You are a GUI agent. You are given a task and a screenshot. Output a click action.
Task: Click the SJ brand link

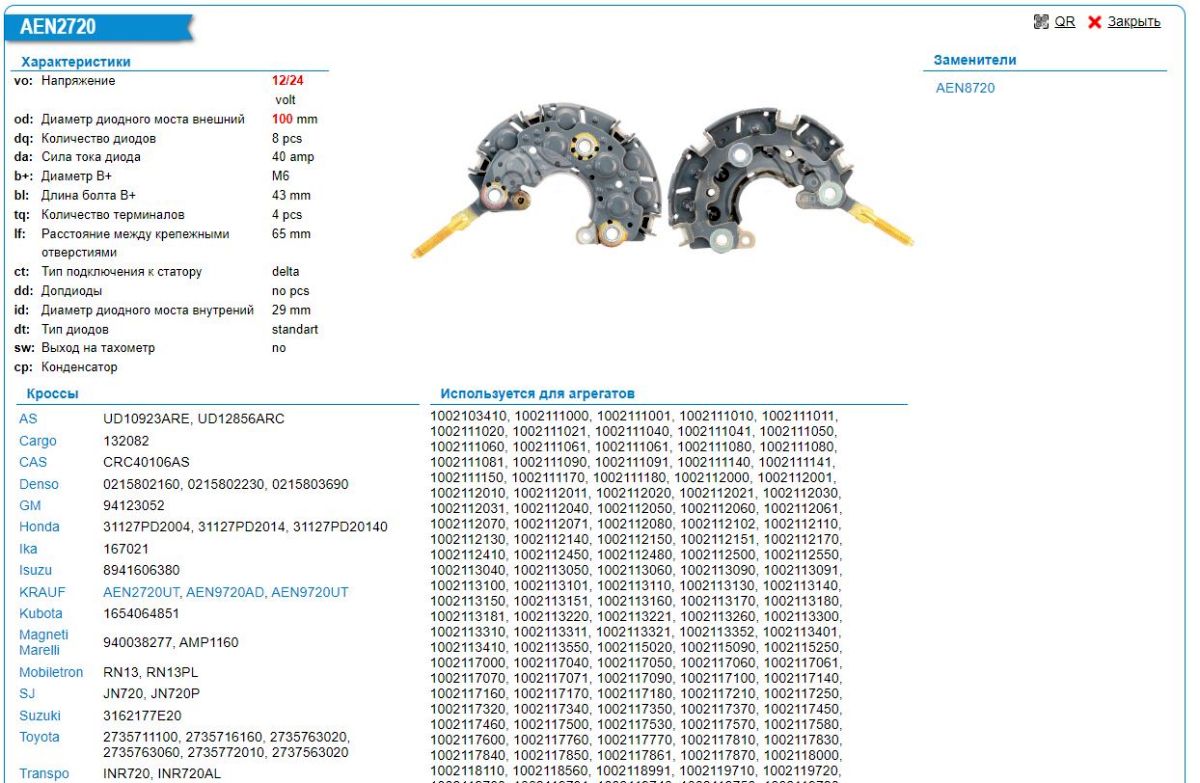tap(27, 693)
